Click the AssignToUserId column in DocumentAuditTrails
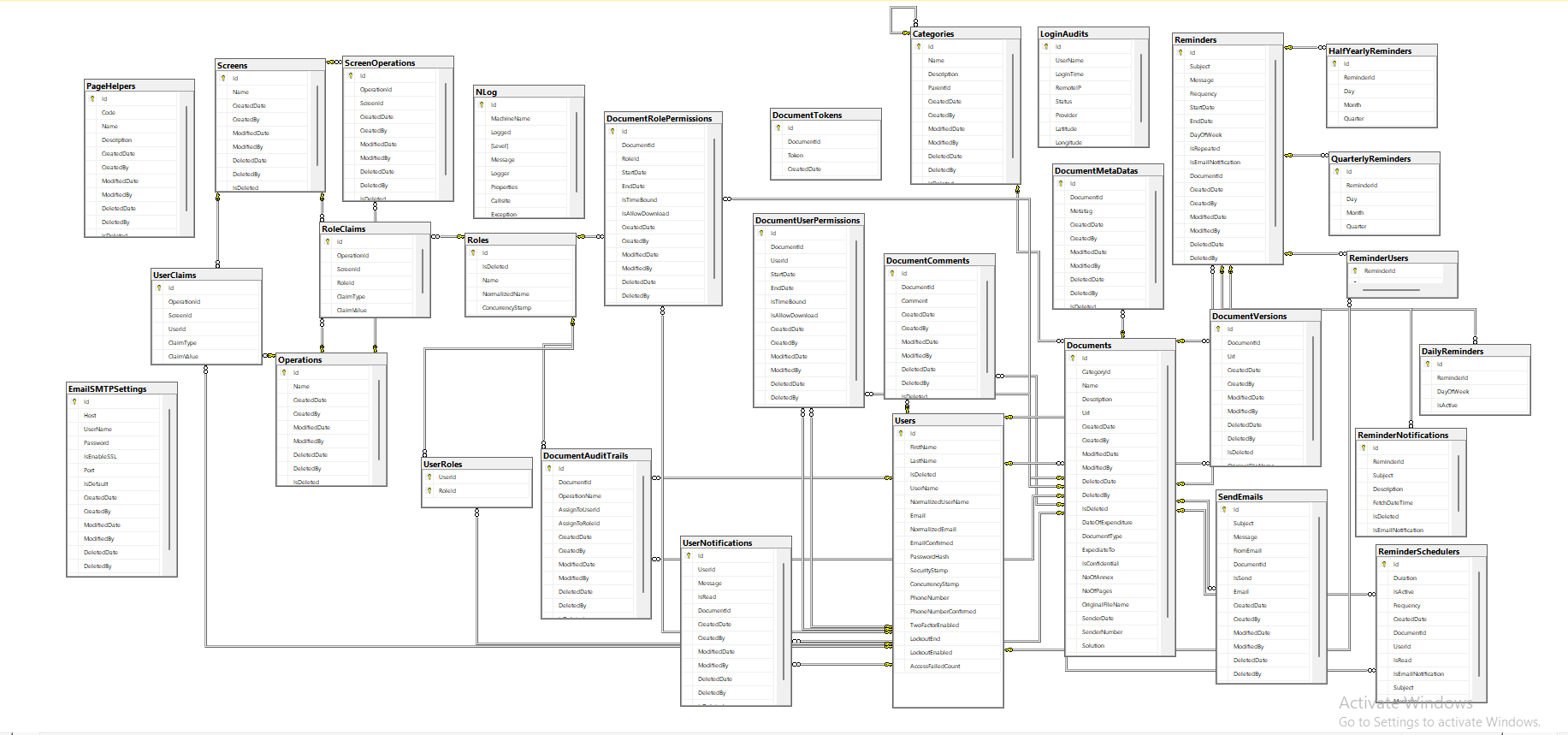 point(579,510)
